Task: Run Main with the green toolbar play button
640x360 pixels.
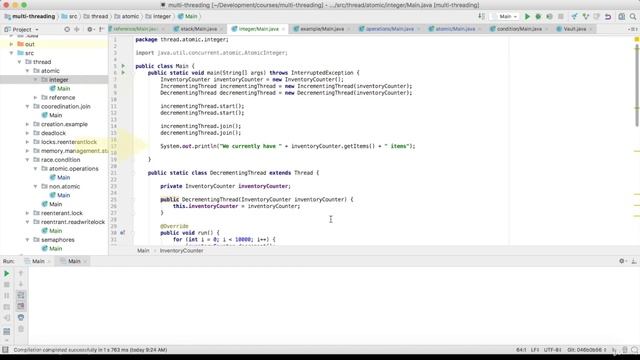Action: pos(527,17)
